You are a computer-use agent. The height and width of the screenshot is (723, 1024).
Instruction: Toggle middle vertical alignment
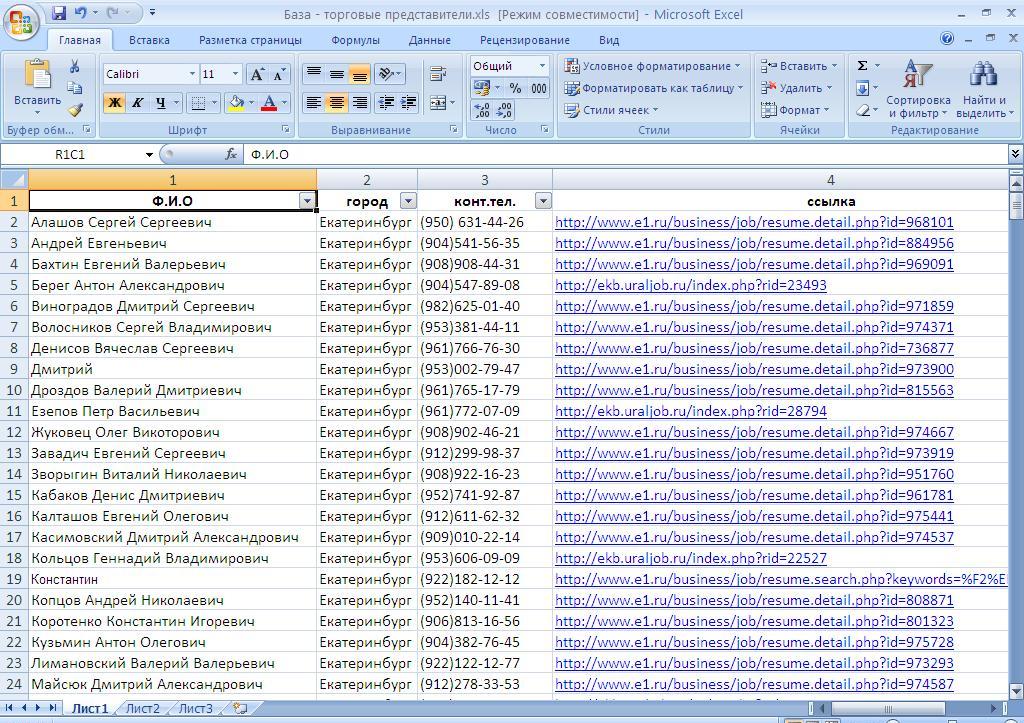click(x=336, y=74)
